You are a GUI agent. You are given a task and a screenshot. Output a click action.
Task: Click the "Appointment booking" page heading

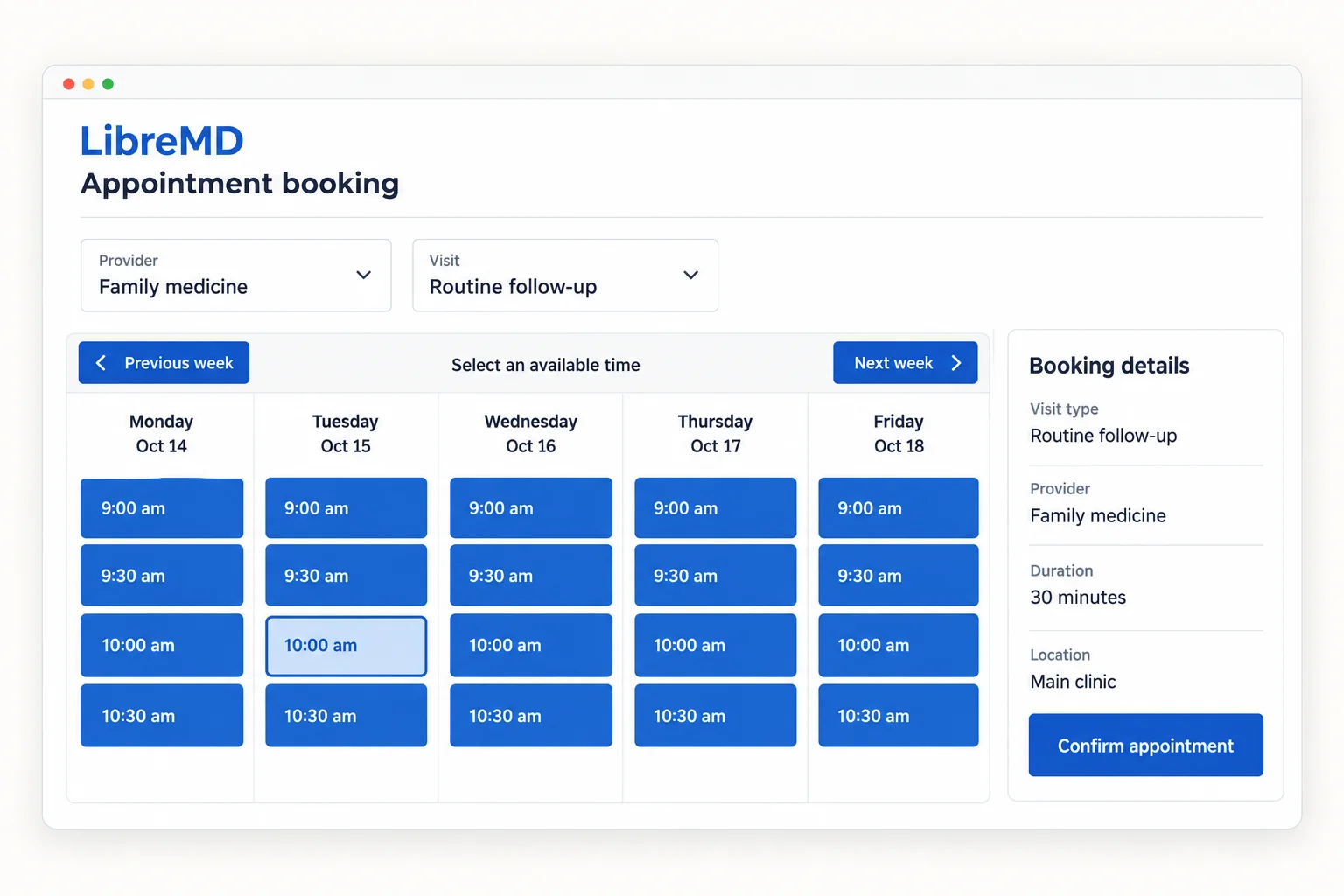pos(240,184)
